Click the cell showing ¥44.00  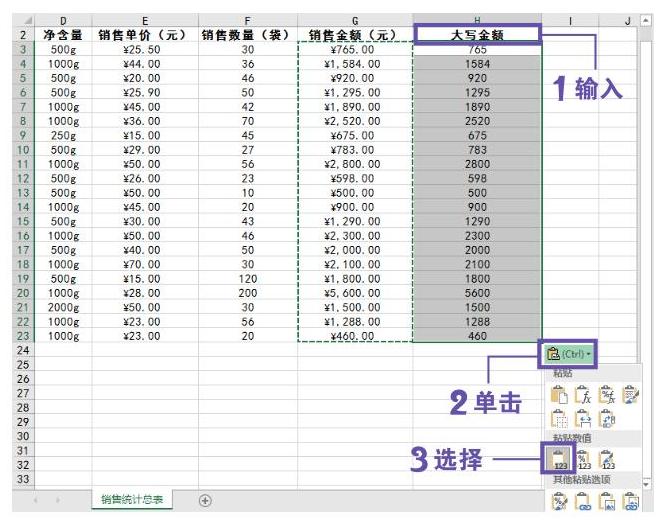coord(145,64)
